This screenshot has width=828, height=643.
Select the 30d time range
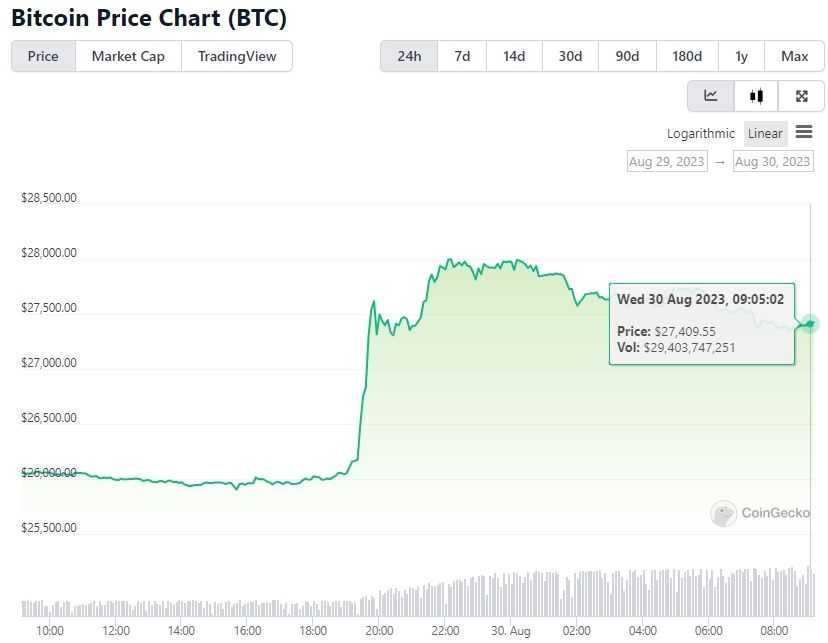pos(570,56)
